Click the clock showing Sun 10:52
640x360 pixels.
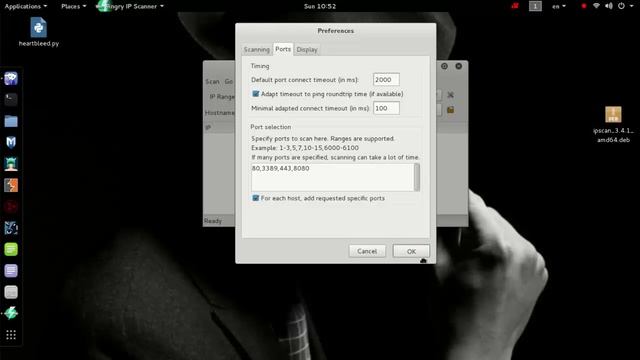pyautogui.click(x=320, y=6)
